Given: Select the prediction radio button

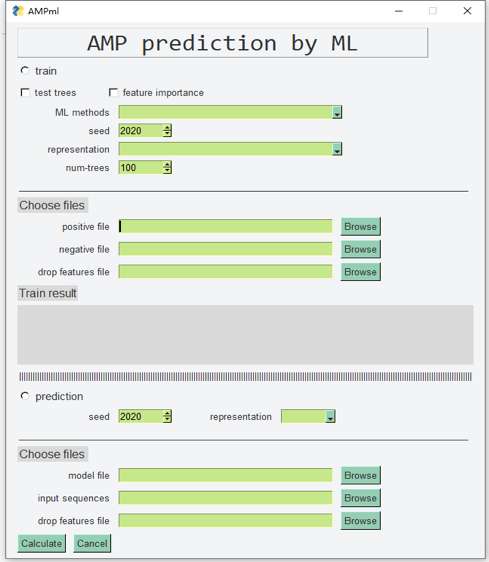Looking at the screenshot, I should coord(25,396).
